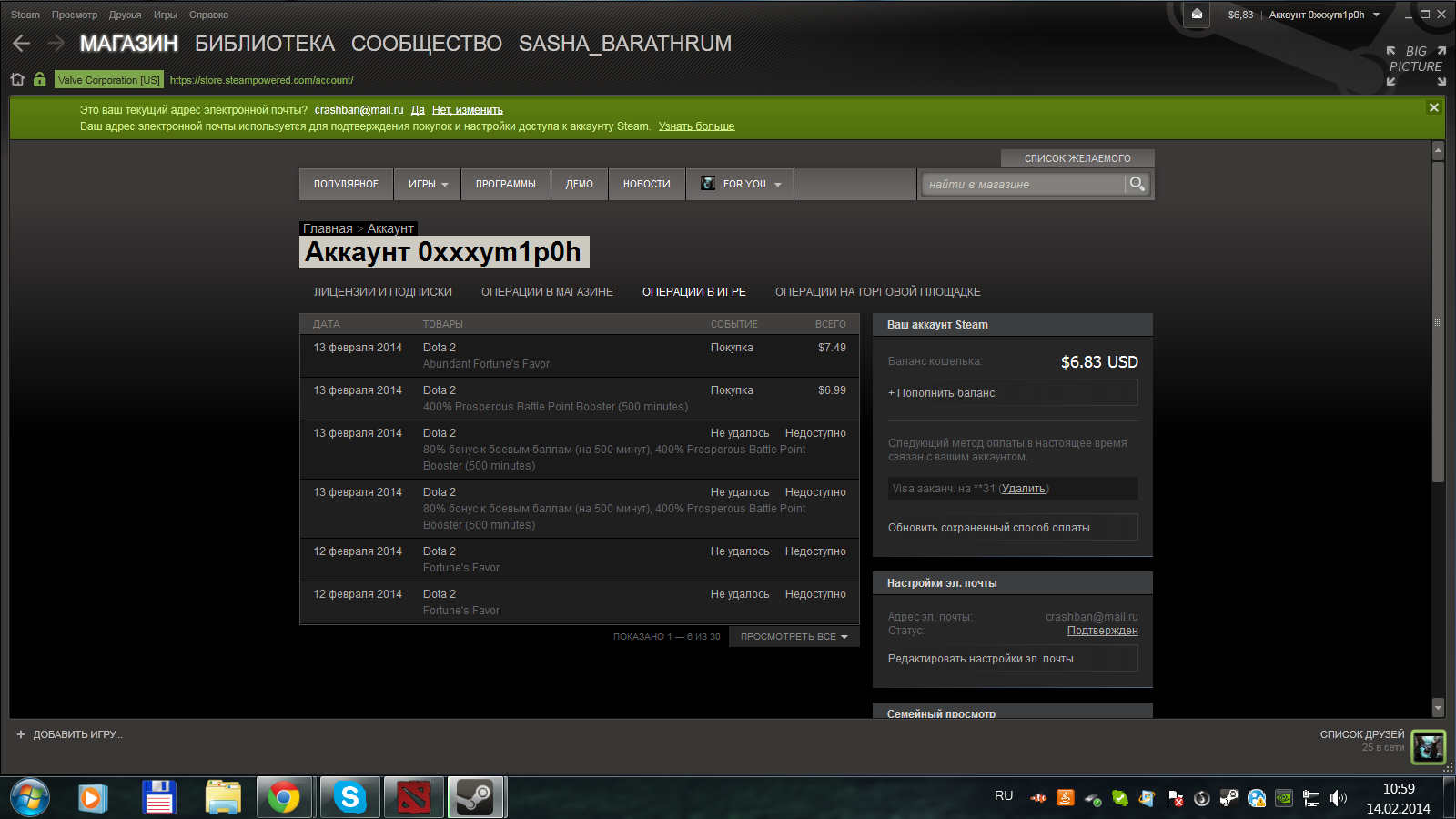Click the green padlock security icon

tap(39, 79)
